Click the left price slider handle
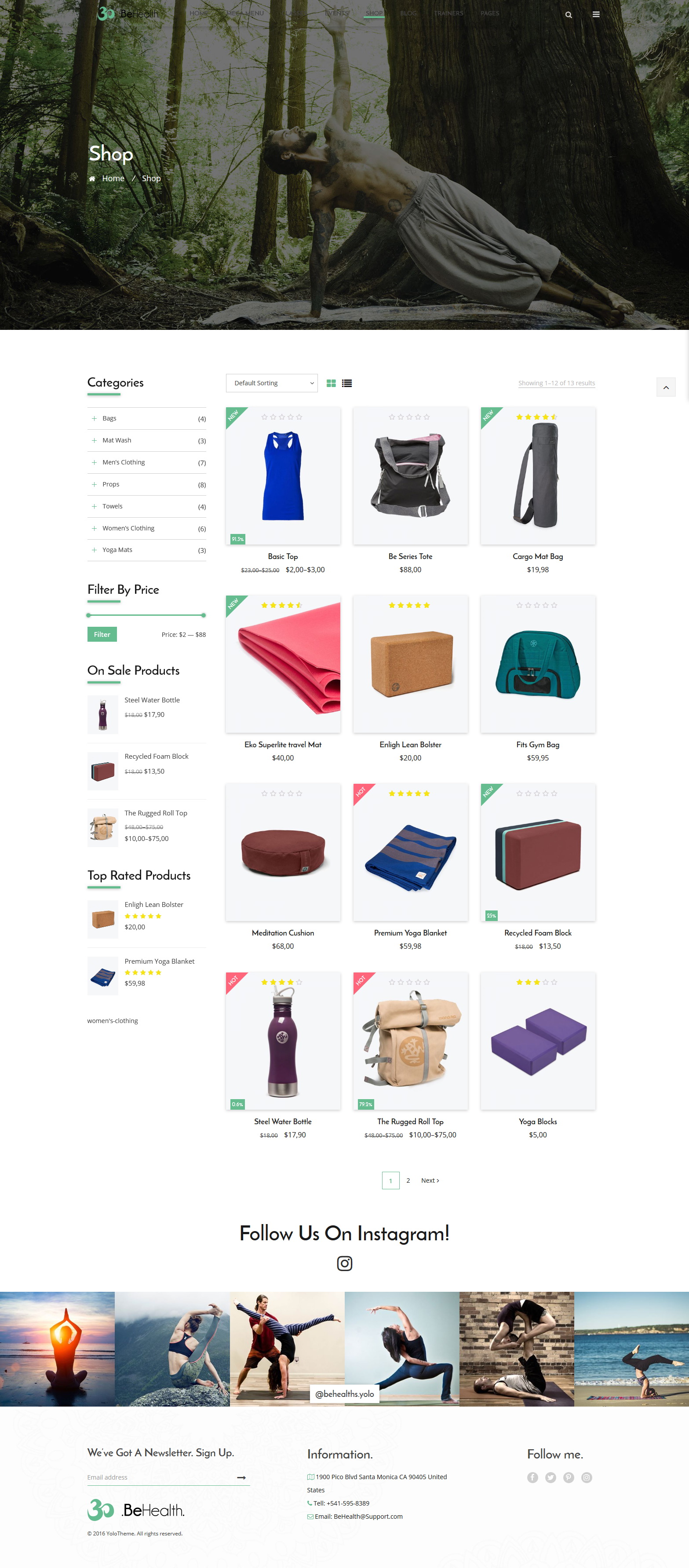This screenshot has height=1568, width=689. click(89, 615)
